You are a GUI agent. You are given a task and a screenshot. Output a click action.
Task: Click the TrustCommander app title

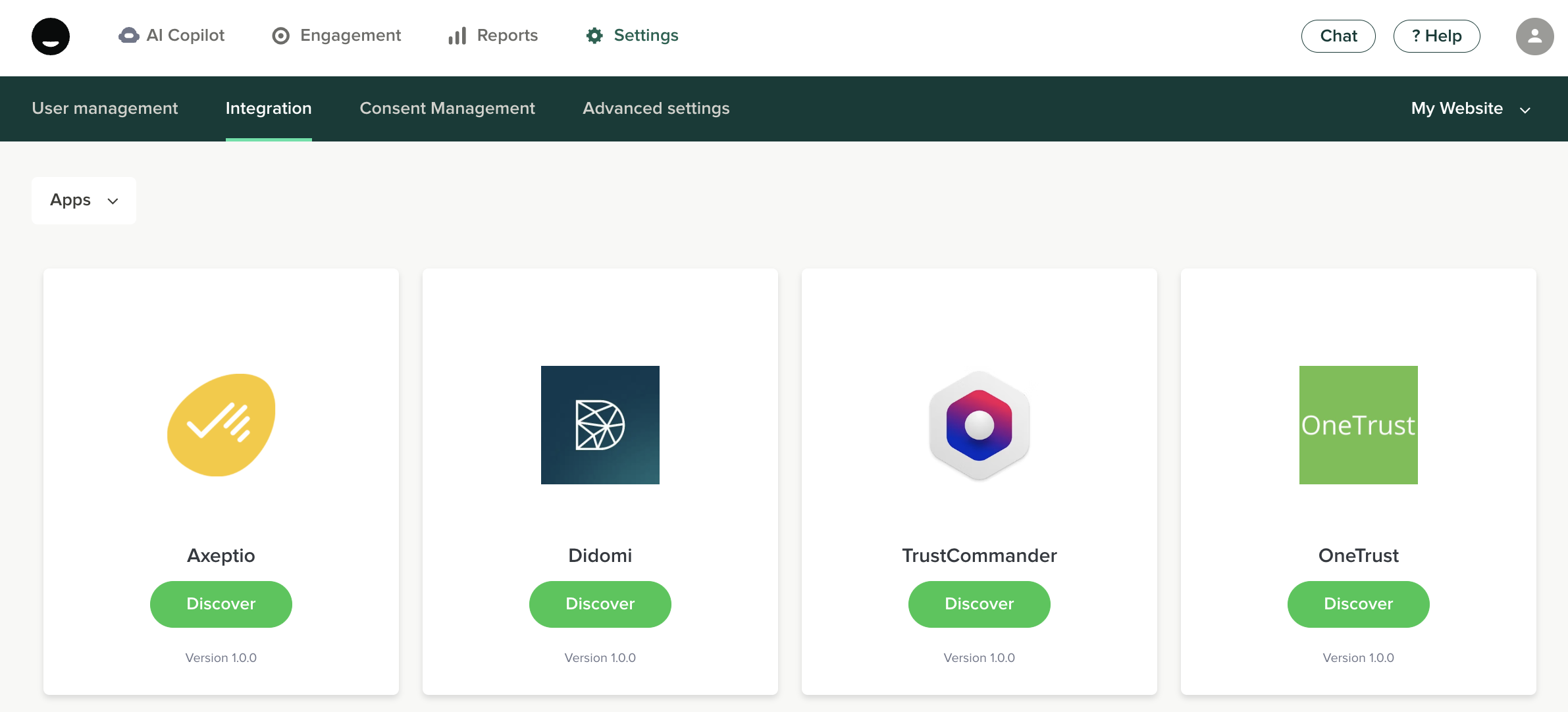click(980, 555)
